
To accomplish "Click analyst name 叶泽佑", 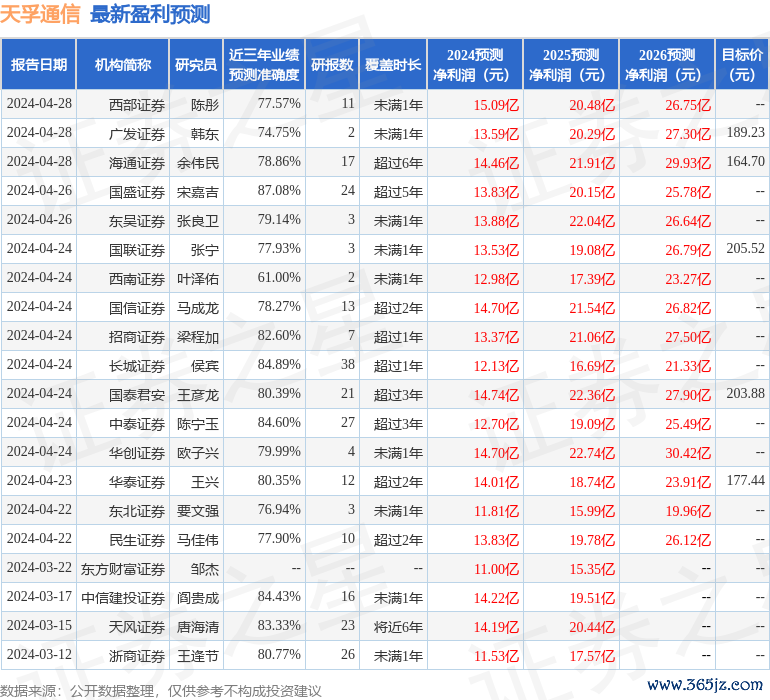I will pyautogui.click(x=198, y=279).
